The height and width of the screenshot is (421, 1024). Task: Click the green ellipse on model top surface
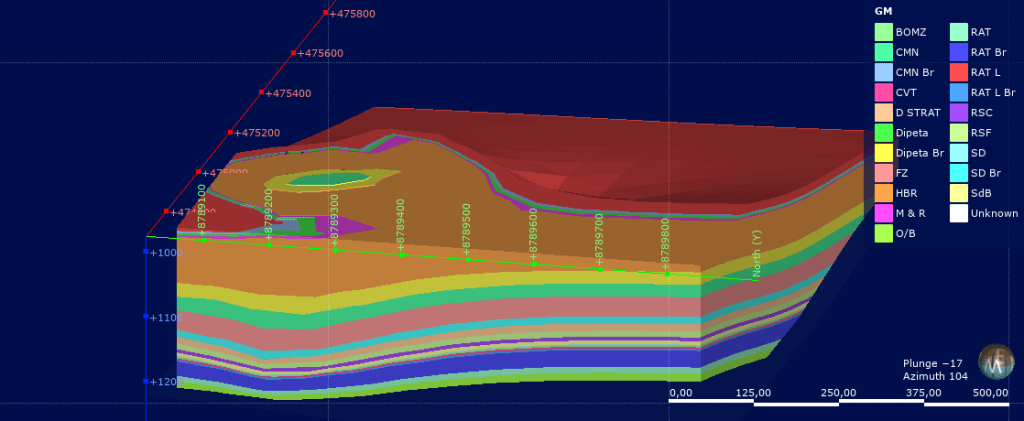click(328, 179)
